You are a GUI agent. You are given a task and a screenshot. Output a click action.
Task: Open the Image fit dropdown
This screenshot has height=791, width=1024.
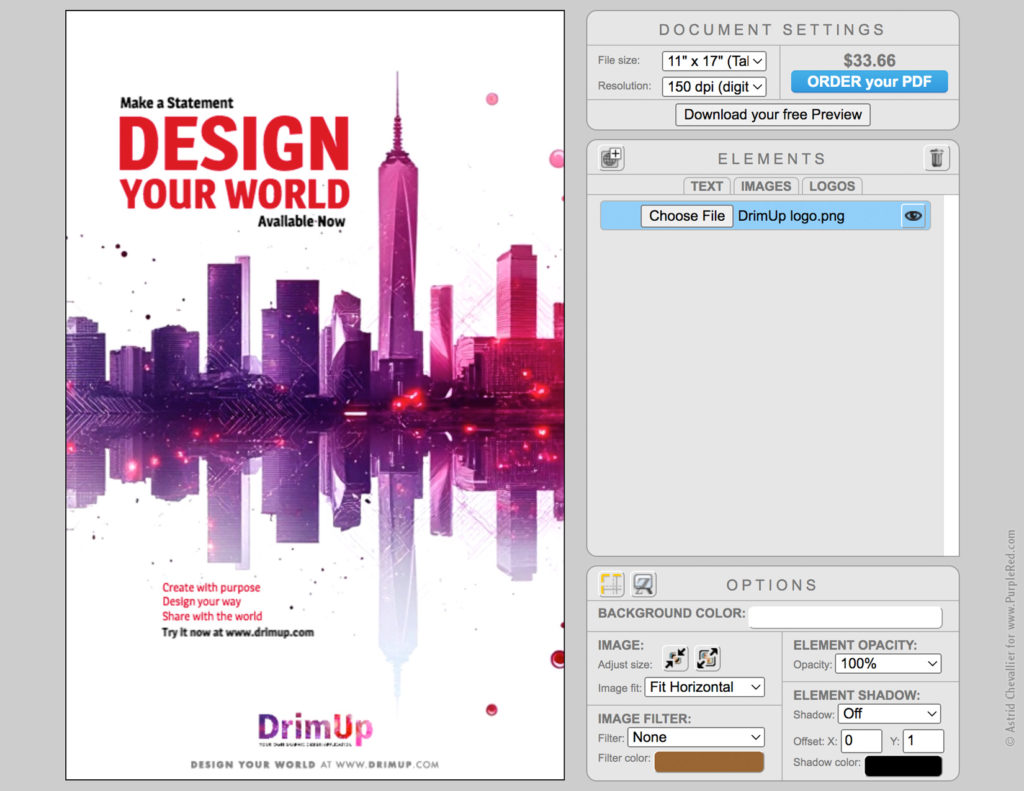click(x=705, y=687)
